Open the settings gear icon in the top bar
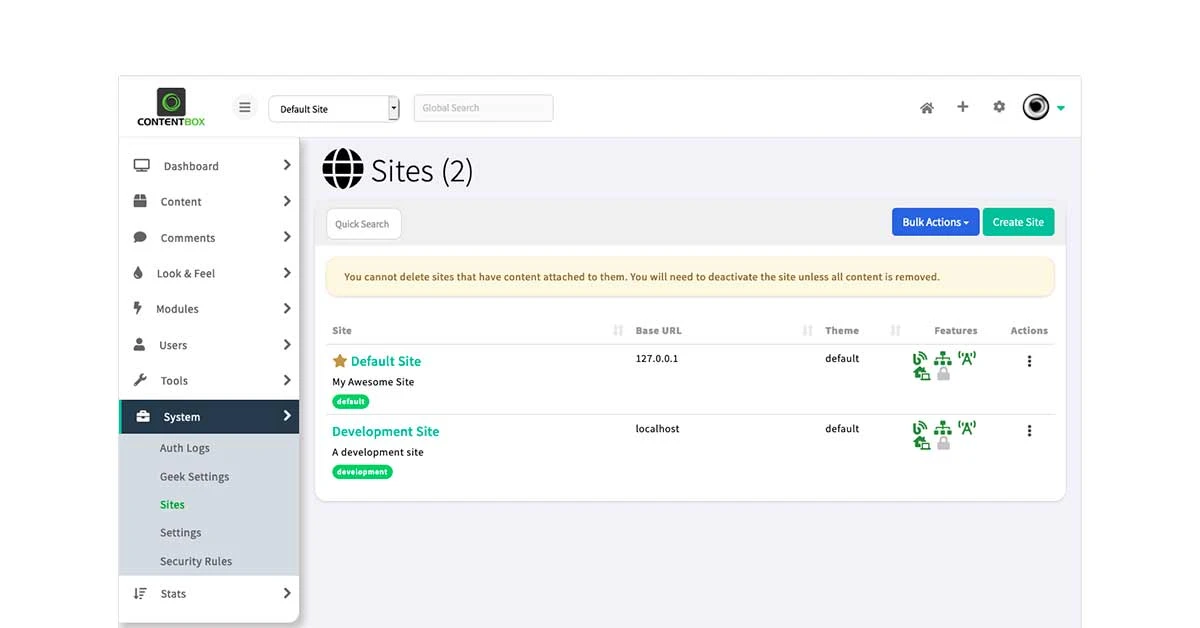This screenshot has width=1200, height=628. point(999,106)
